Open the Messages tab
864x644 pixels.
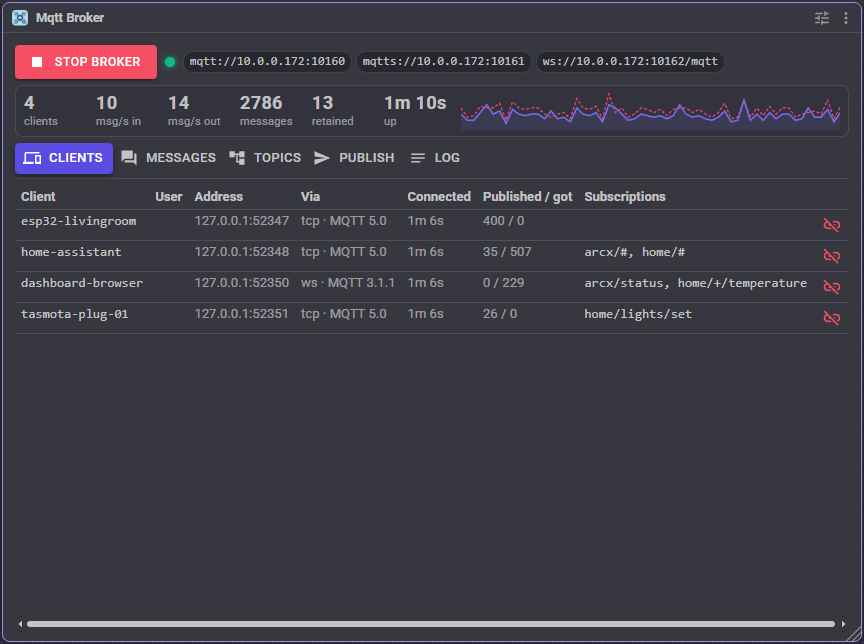tap(169, 158)
